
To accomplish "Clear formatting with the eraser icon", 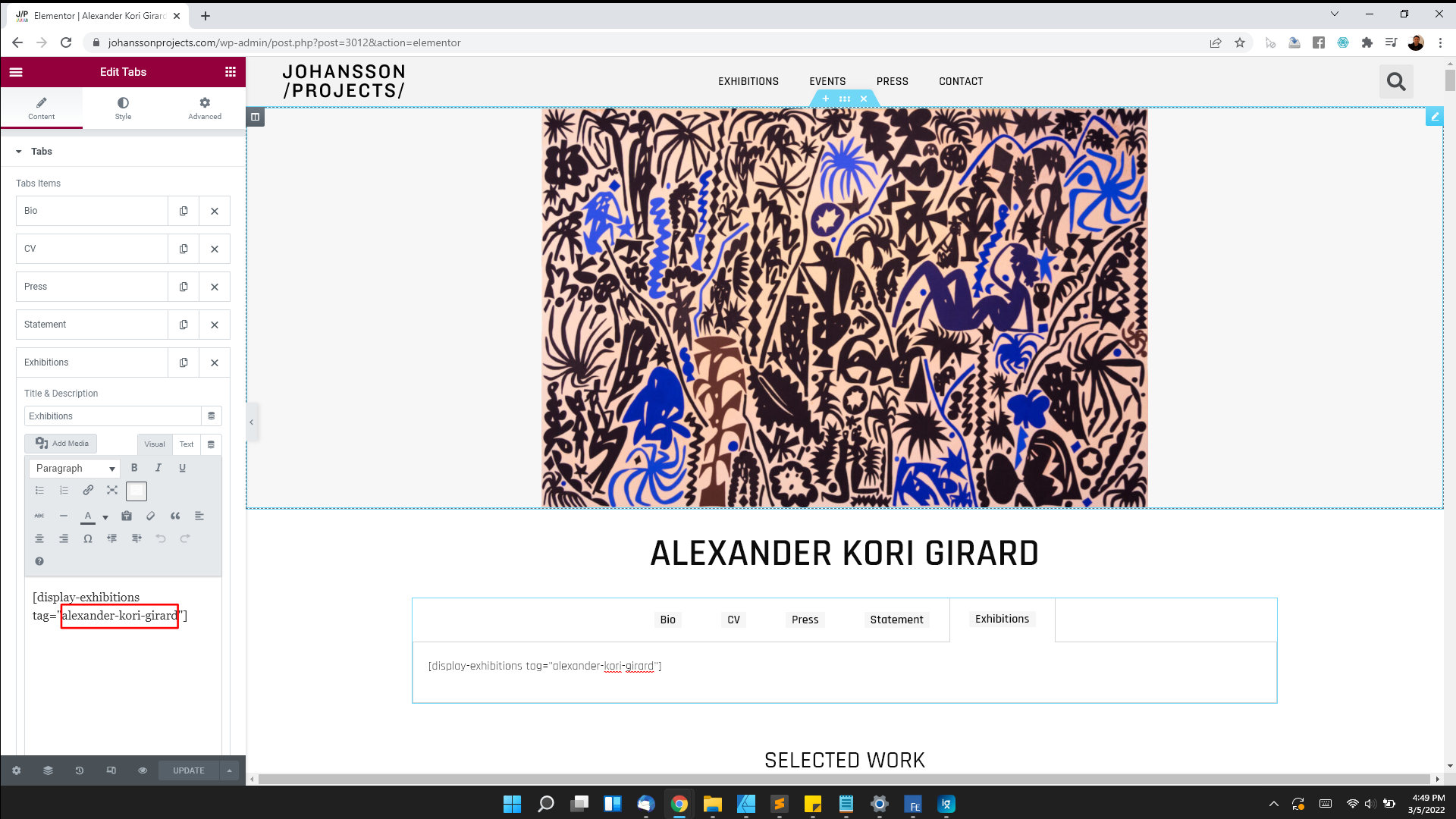I will 151,516.
